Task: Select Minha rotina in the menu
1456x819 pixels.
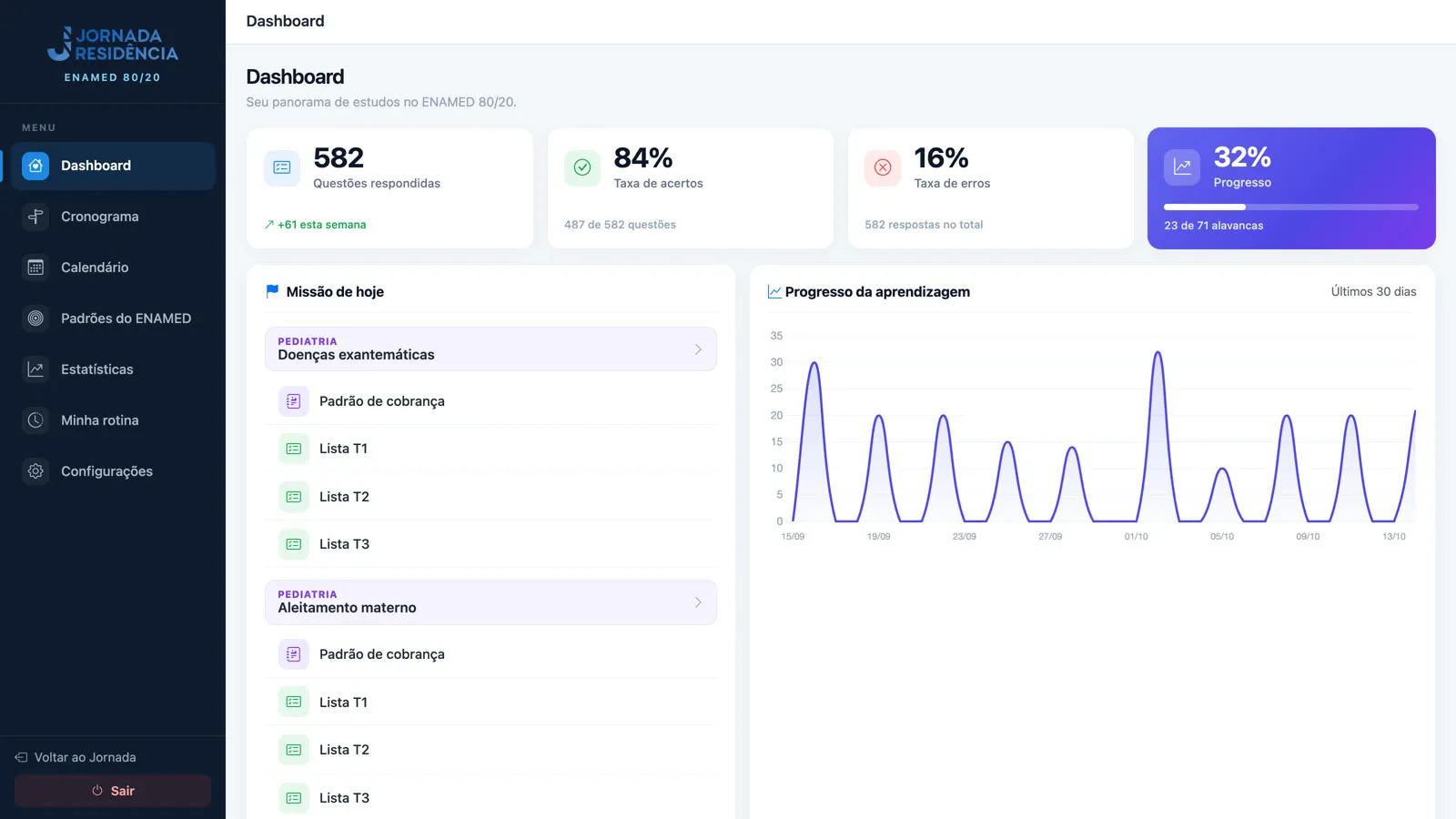Action: tap(113, 420)
